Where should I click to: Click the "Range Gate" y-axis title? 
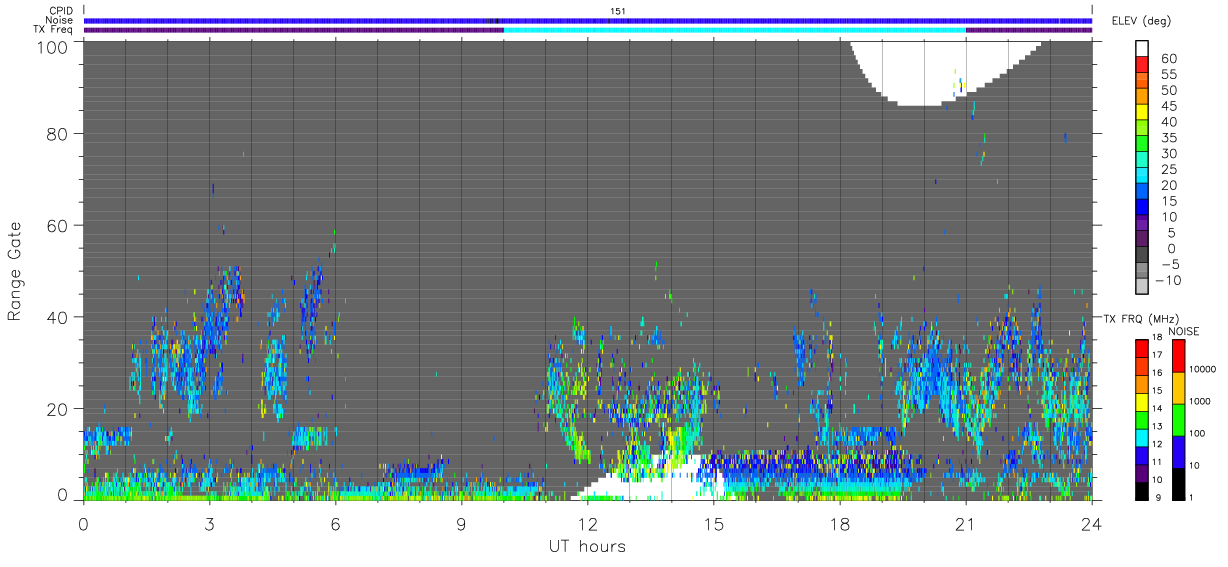click(x=15, y=271)
